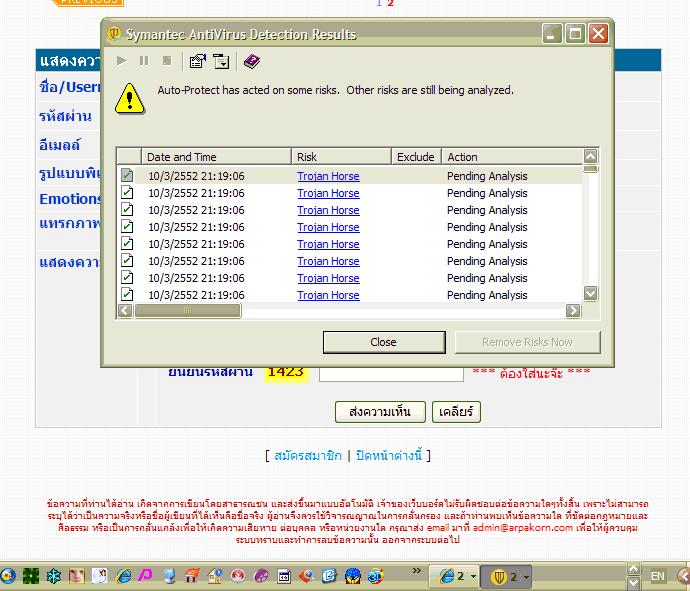Click the Pause scan toolbar icon
The image size is (690, 591).
coord(144,61)
